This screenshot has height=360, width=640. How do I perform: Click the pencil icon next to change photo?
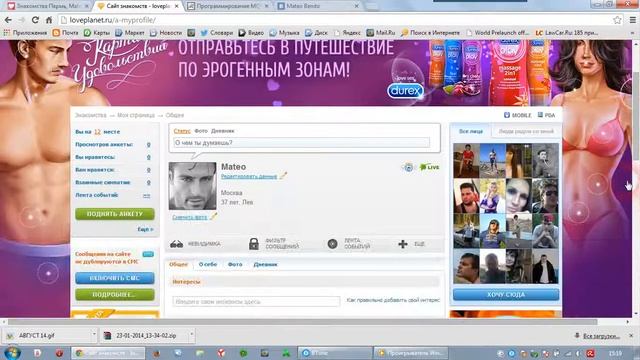(213, 216)
